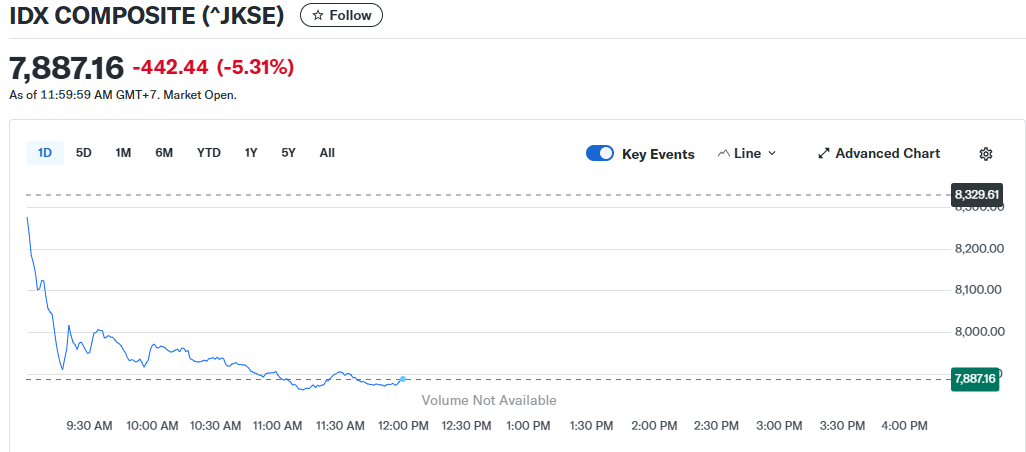Switch chart to 1Y range

[x=251, y=153]
